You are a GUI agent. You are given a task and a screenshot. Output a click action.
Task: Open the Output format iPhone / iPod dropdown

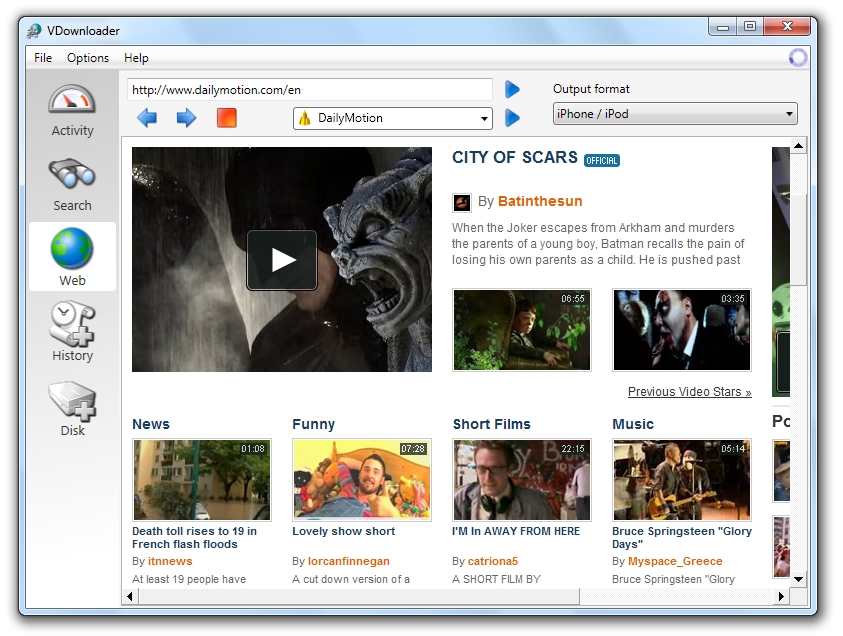coord(675,114)
